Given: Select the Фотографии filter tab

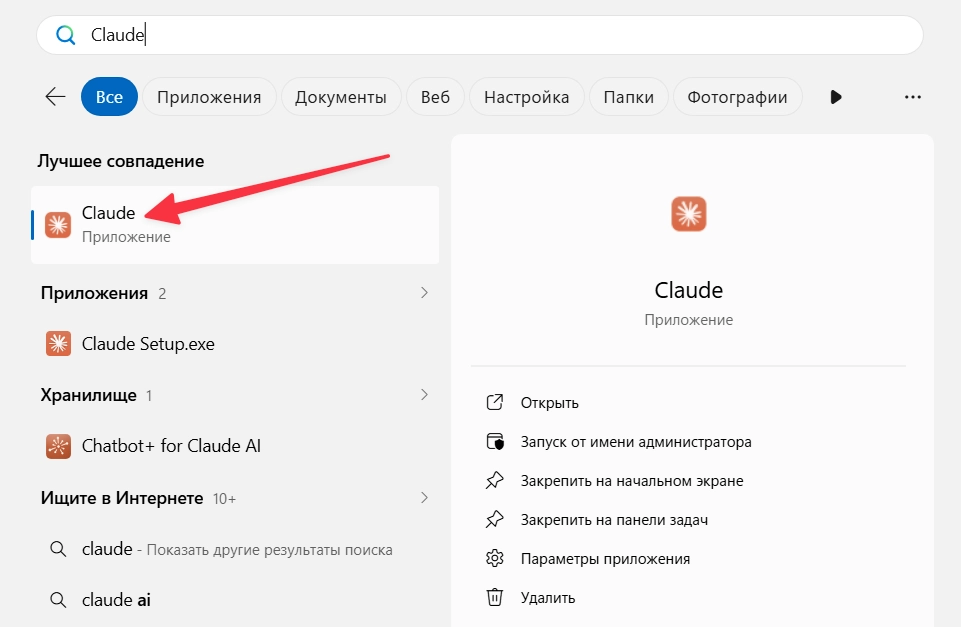Looking at the screenshot, I should click(x=737, y=97).
